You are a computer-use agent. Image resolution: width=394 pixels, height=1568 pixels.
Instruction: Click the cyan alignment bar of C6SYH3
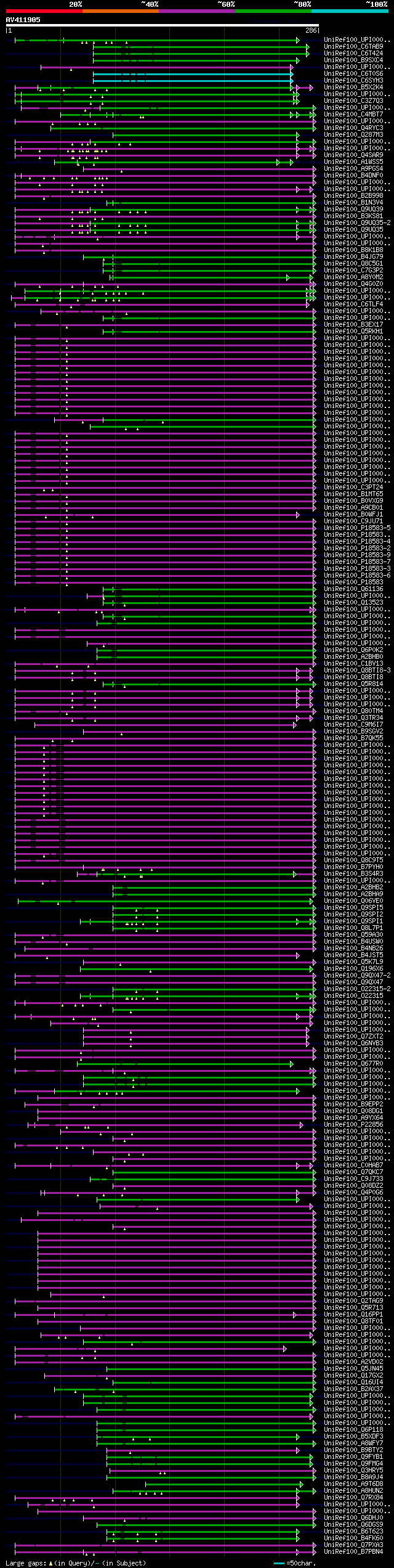[193, 81]
